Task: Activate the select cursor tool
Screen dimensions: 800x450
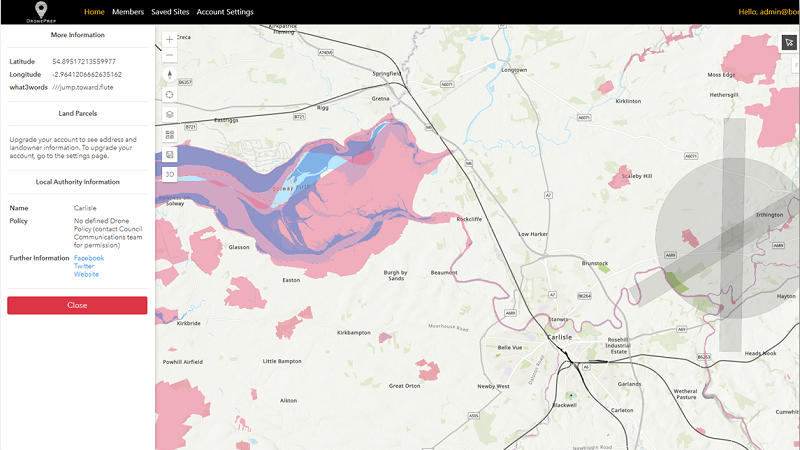Action: pos(789,42)
